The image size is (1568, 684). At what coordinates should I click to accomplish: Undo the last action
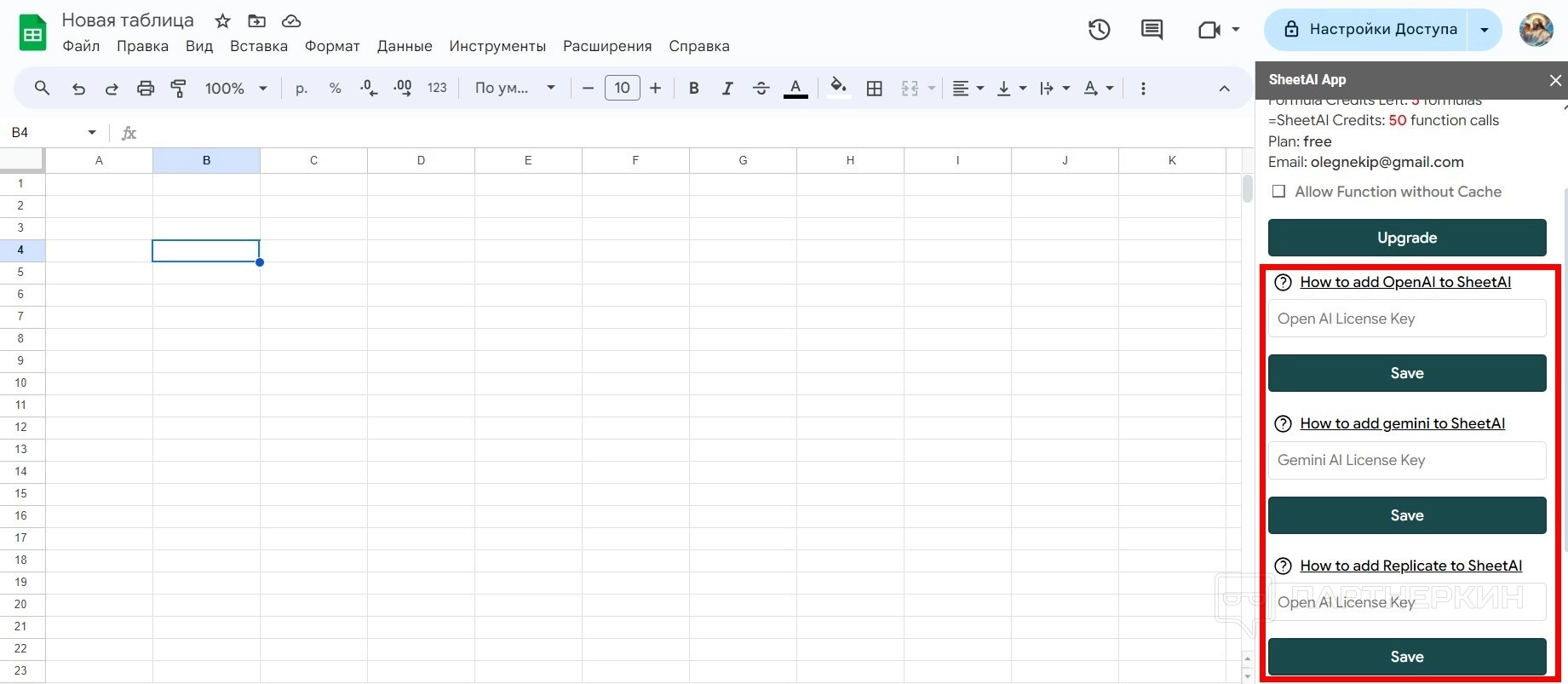[78, 88]
